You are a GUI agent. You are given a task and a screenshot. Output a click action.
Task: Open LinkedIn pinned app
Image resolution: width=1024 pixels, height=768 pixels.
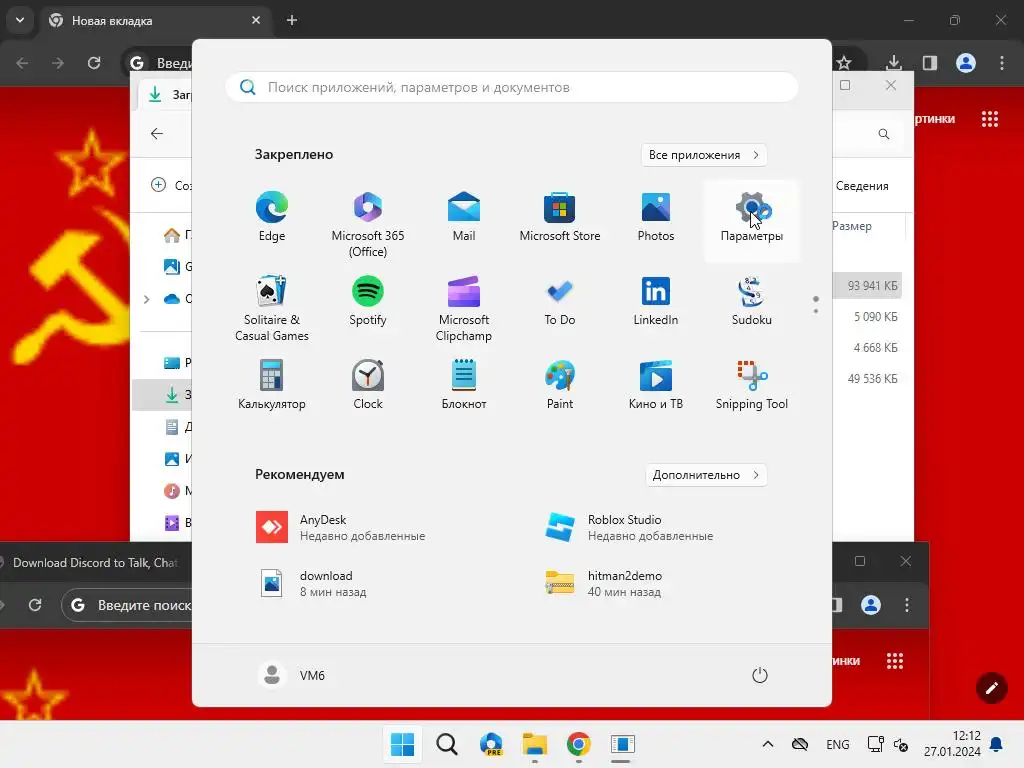pos(656,302)
